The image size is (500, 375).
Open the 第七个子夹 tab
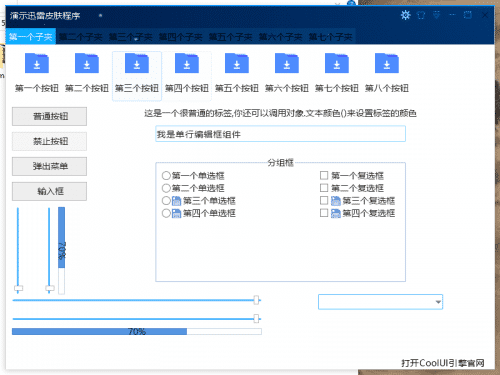[331, 37]
